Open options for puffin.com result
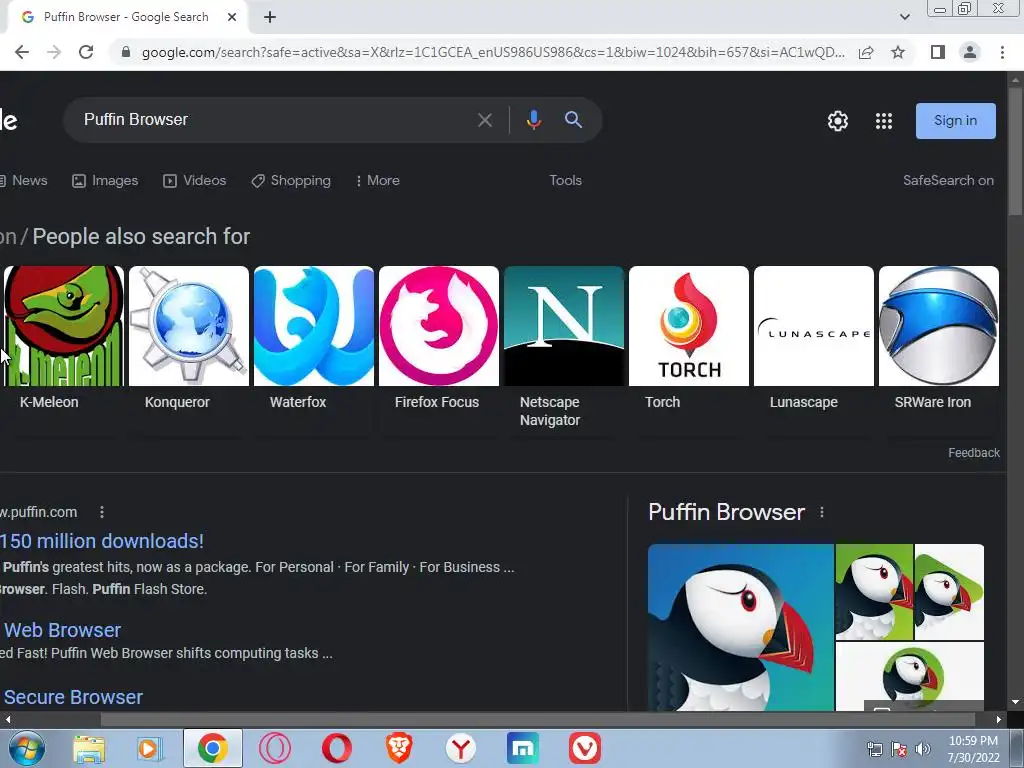Viewport: 1024px width, 768px height. click(102, 512)
